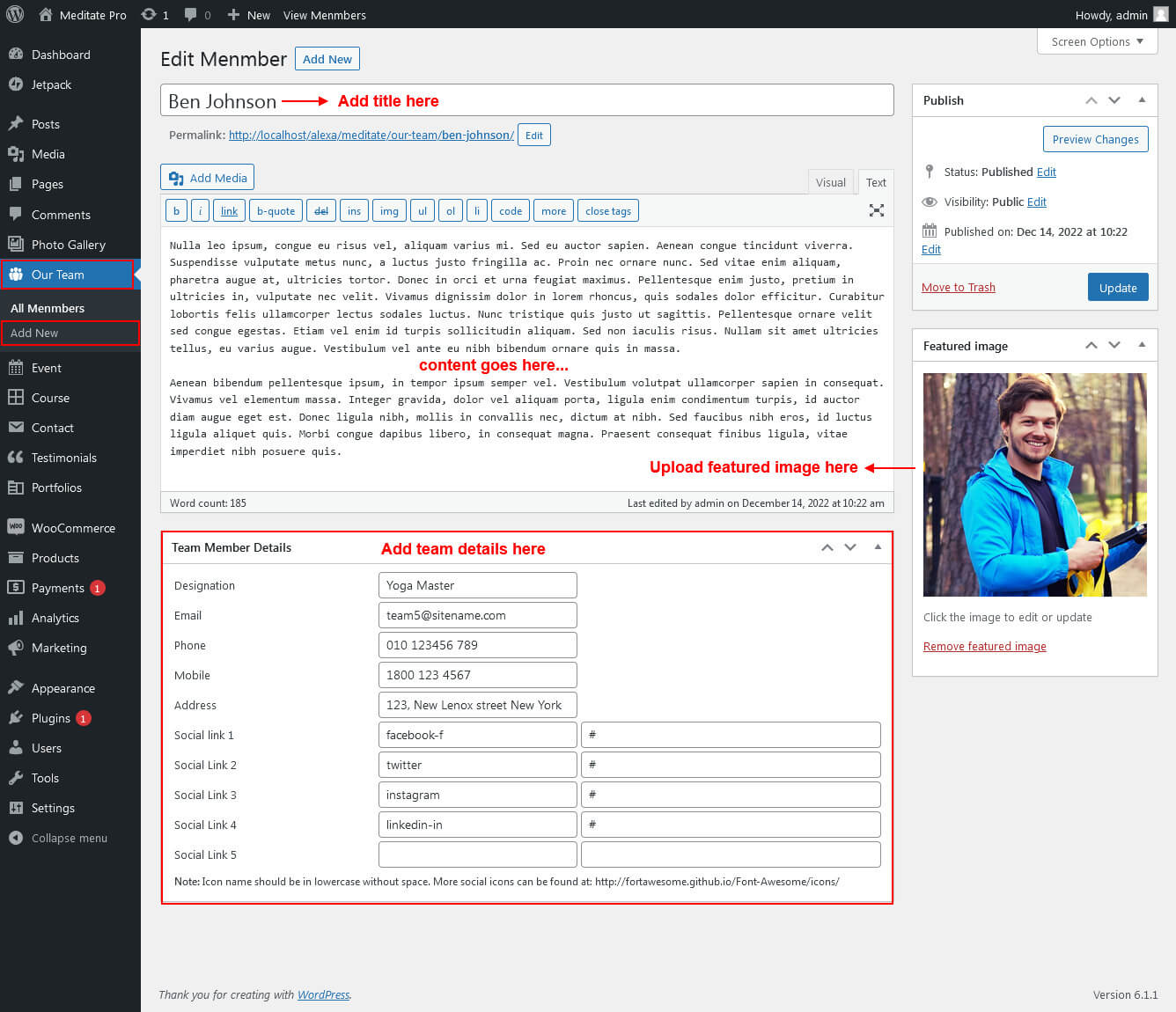
Task: Edit the Published status link
Action: pyautogui.click(x=1046, y=172)
